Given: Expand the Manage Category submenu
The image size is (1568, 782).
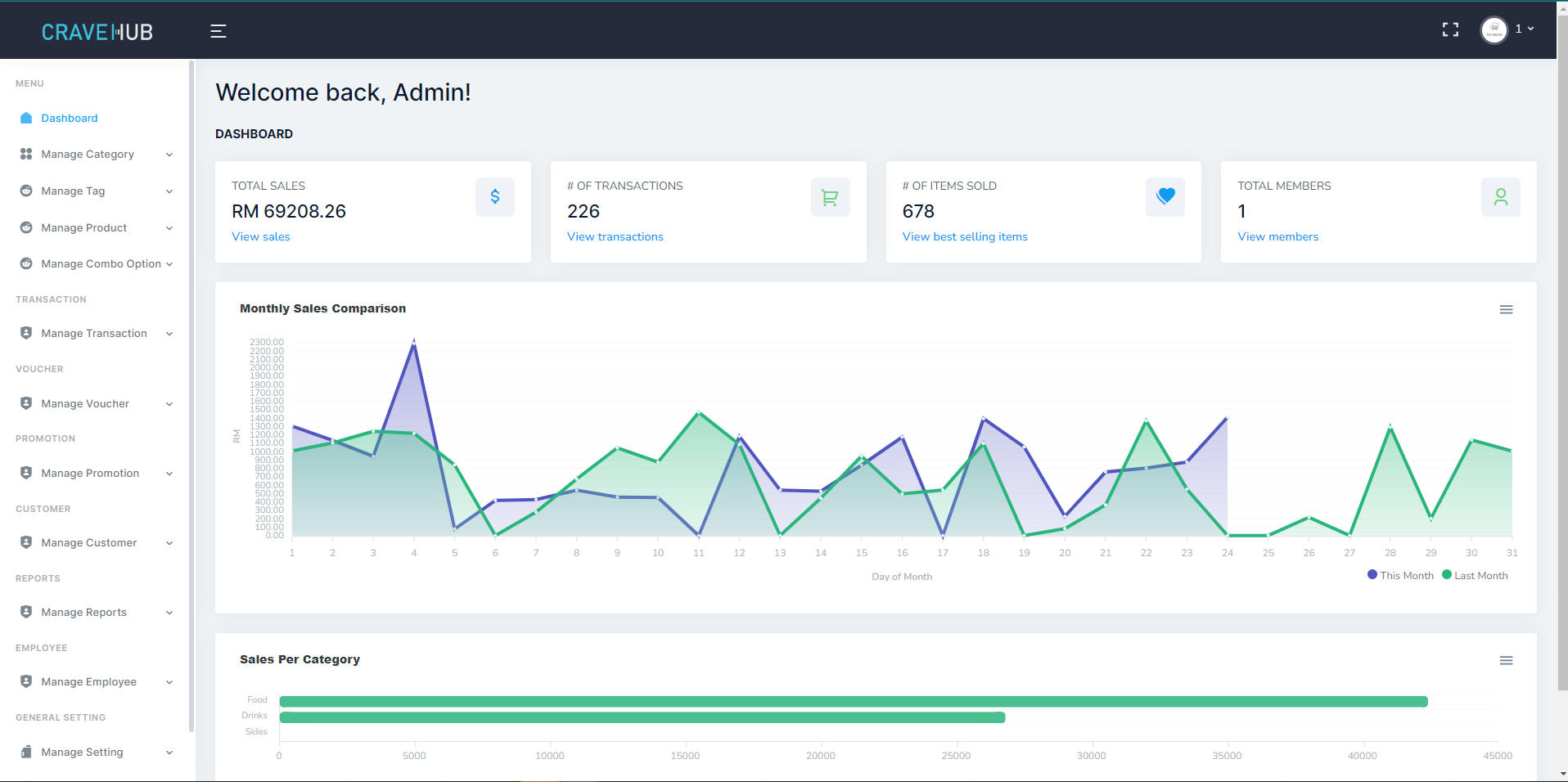Looking at the screenshot, I should pyautogui.click(x=97, y=154).
